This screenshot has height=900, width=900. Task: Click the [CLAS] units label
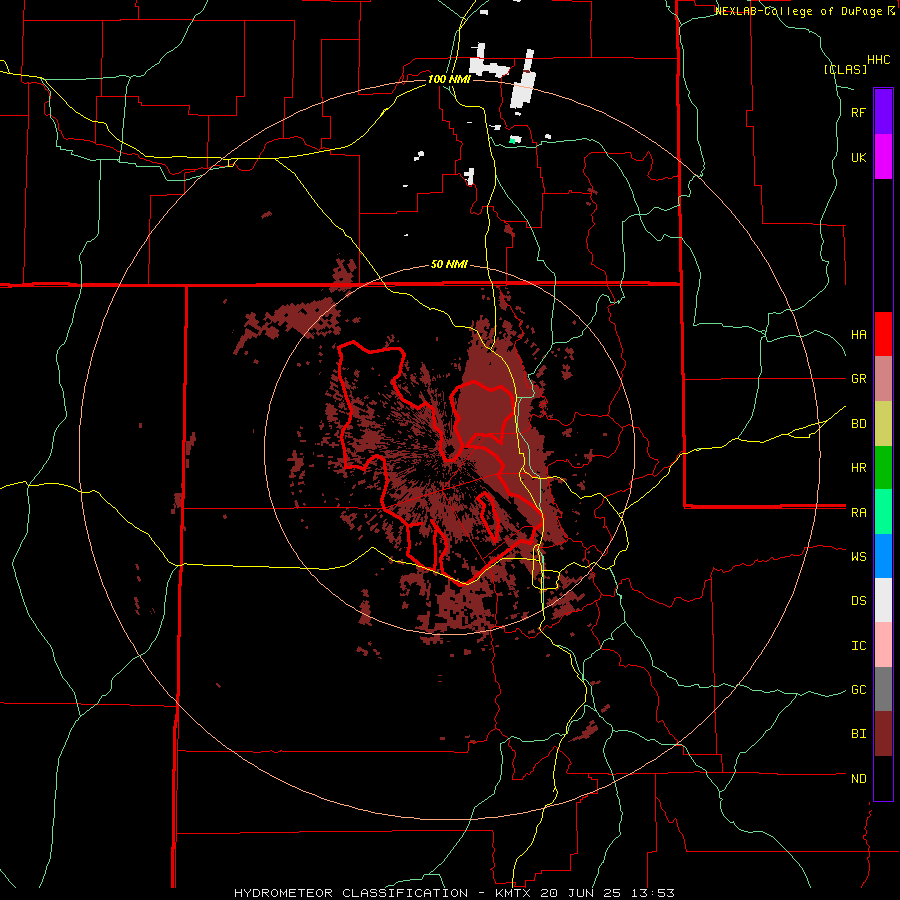[845, 69]
